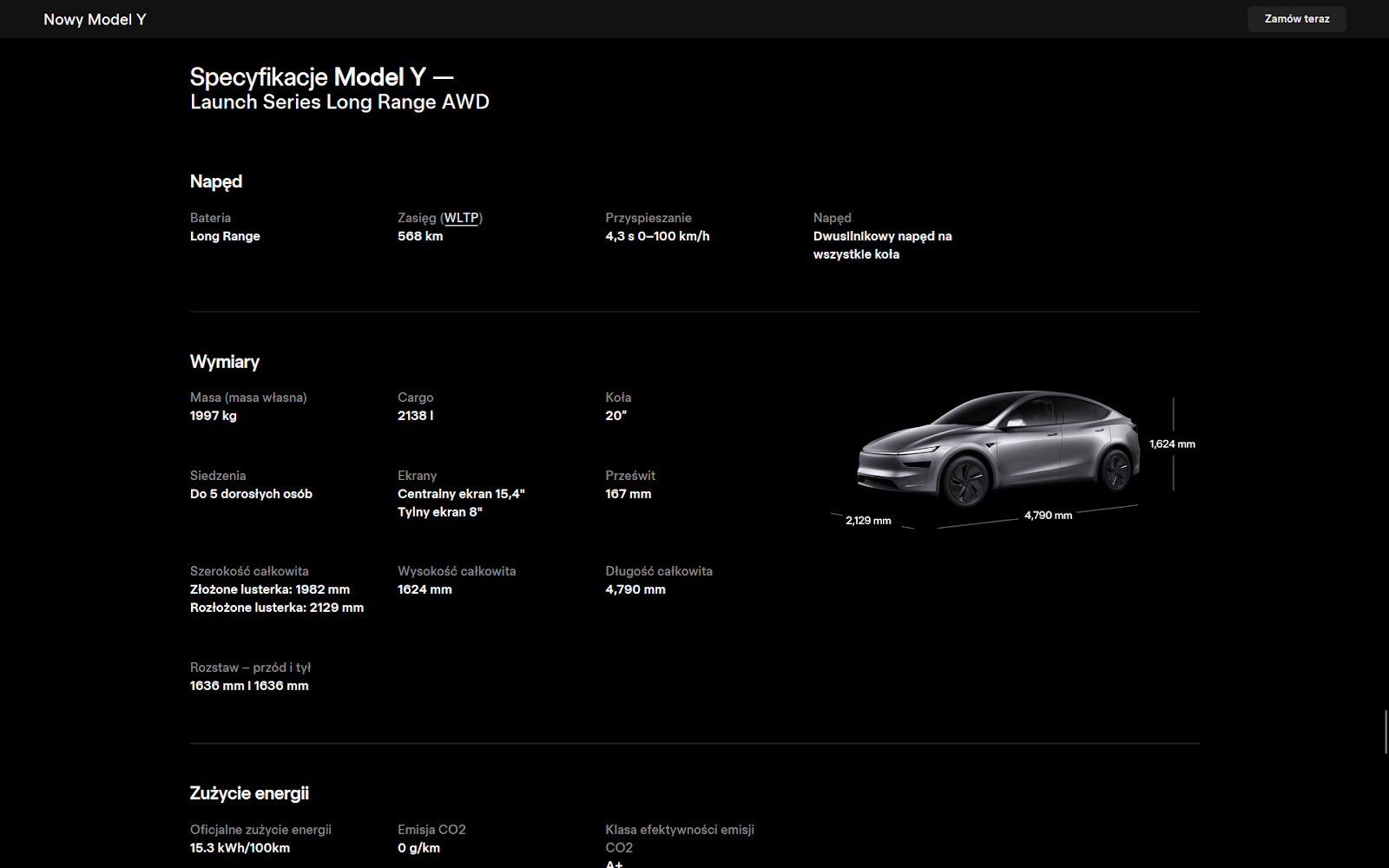
Task: Click the '2,129 mm' width label on diagram
Action: tap(868, 521)
